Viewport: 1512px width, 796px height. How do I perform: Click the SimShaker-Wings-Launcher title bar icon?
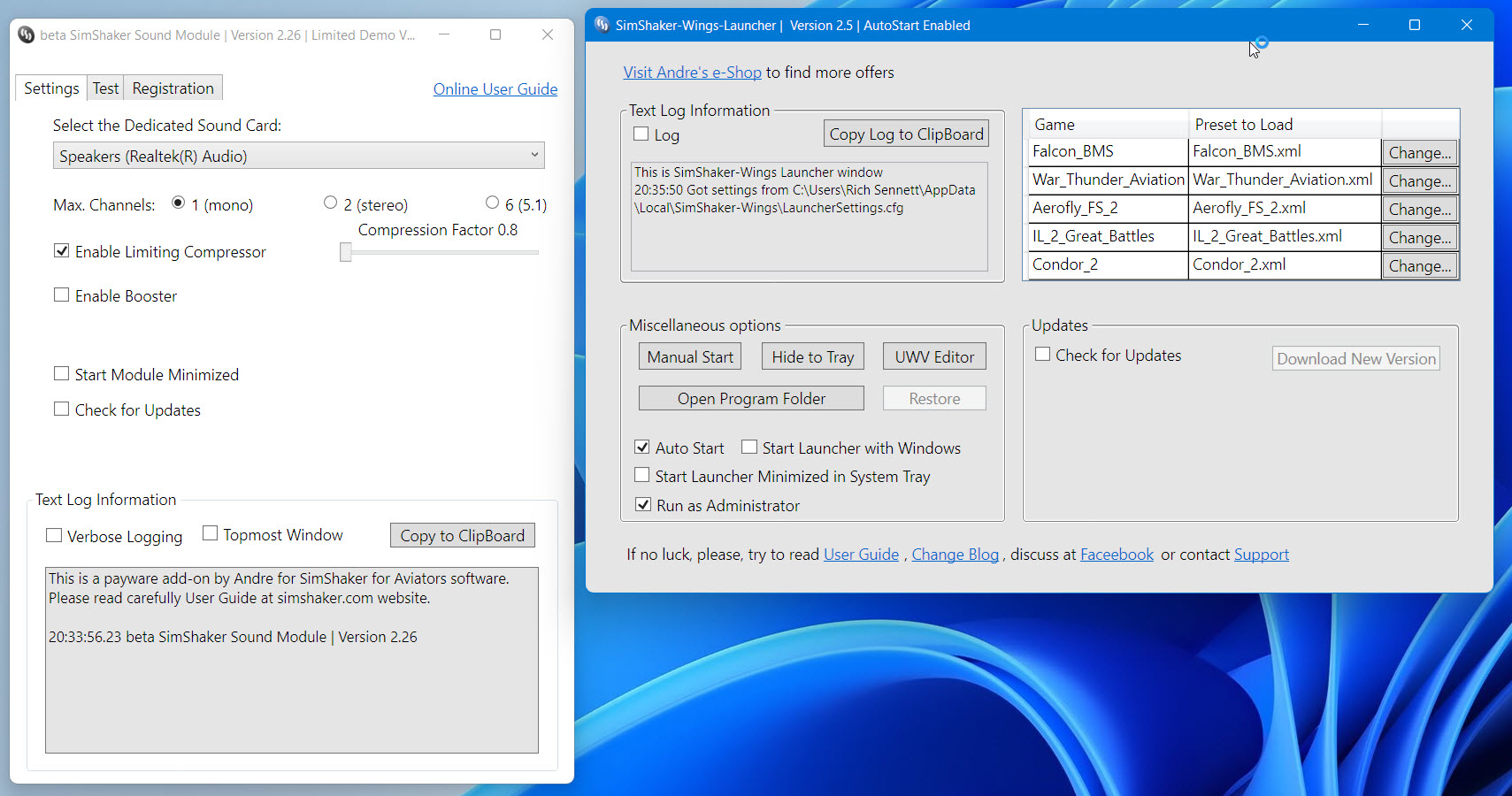[x=602, y=25]
